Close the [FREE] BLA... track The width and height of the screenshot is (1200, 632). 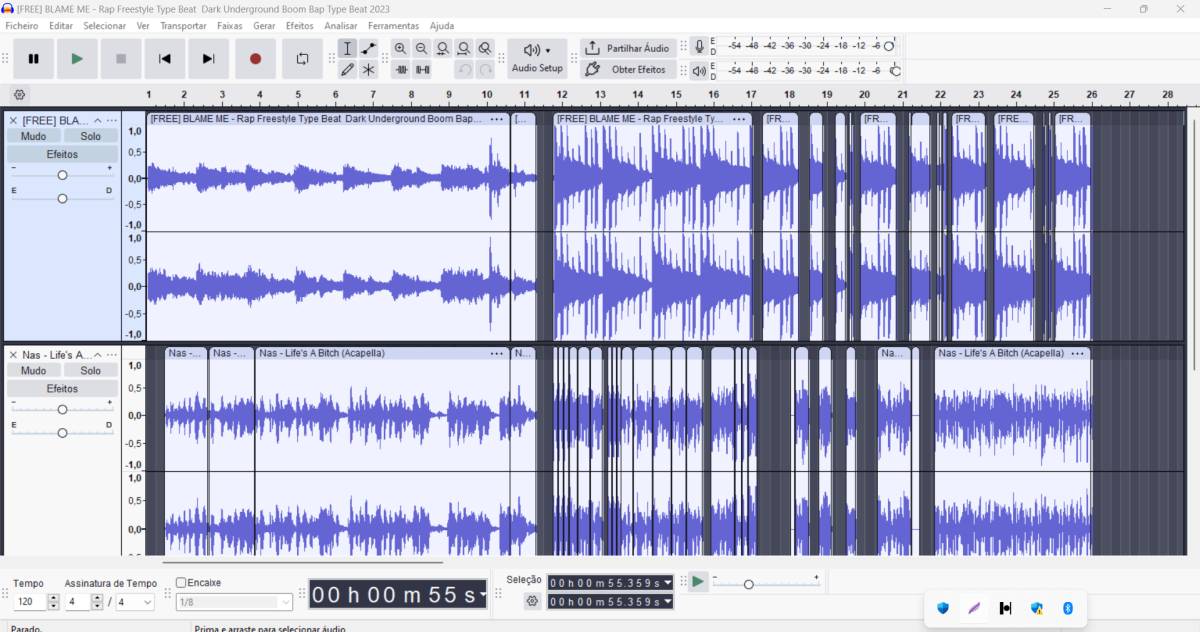click(x=13, y=120)
